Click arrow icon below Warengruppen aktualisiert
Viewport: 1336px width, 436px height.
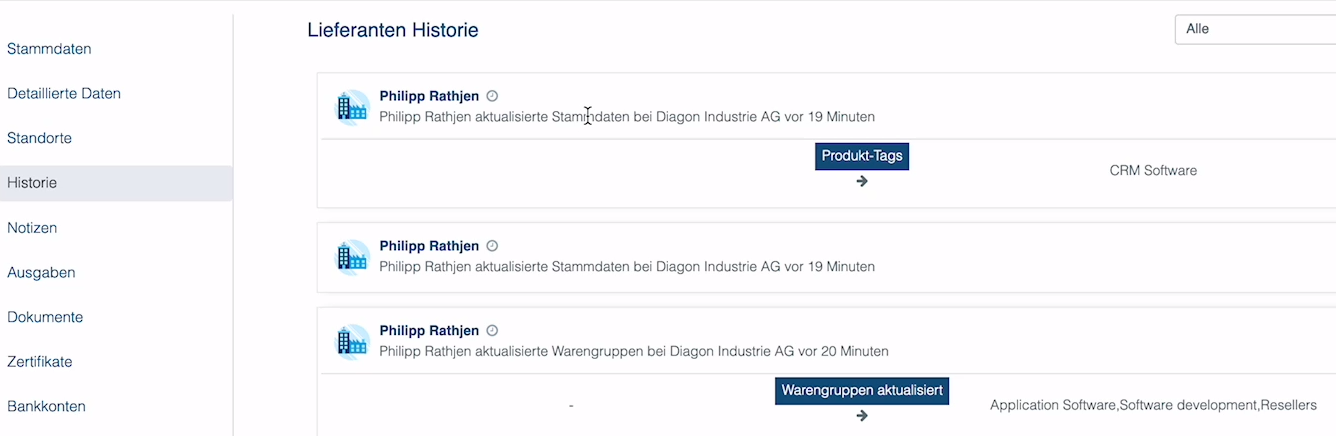pyautogui.click(x=862, y=415)
